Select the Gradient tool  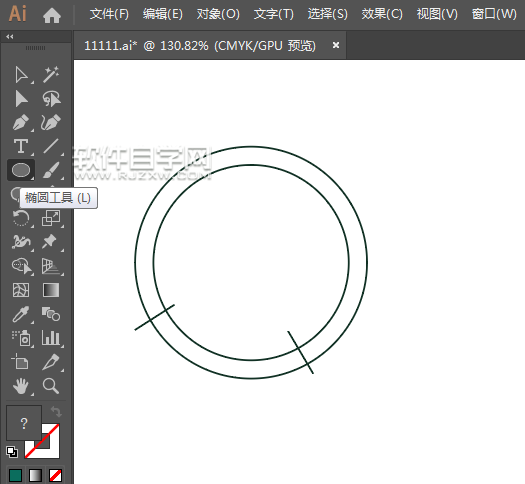click(x=51, y=290)
